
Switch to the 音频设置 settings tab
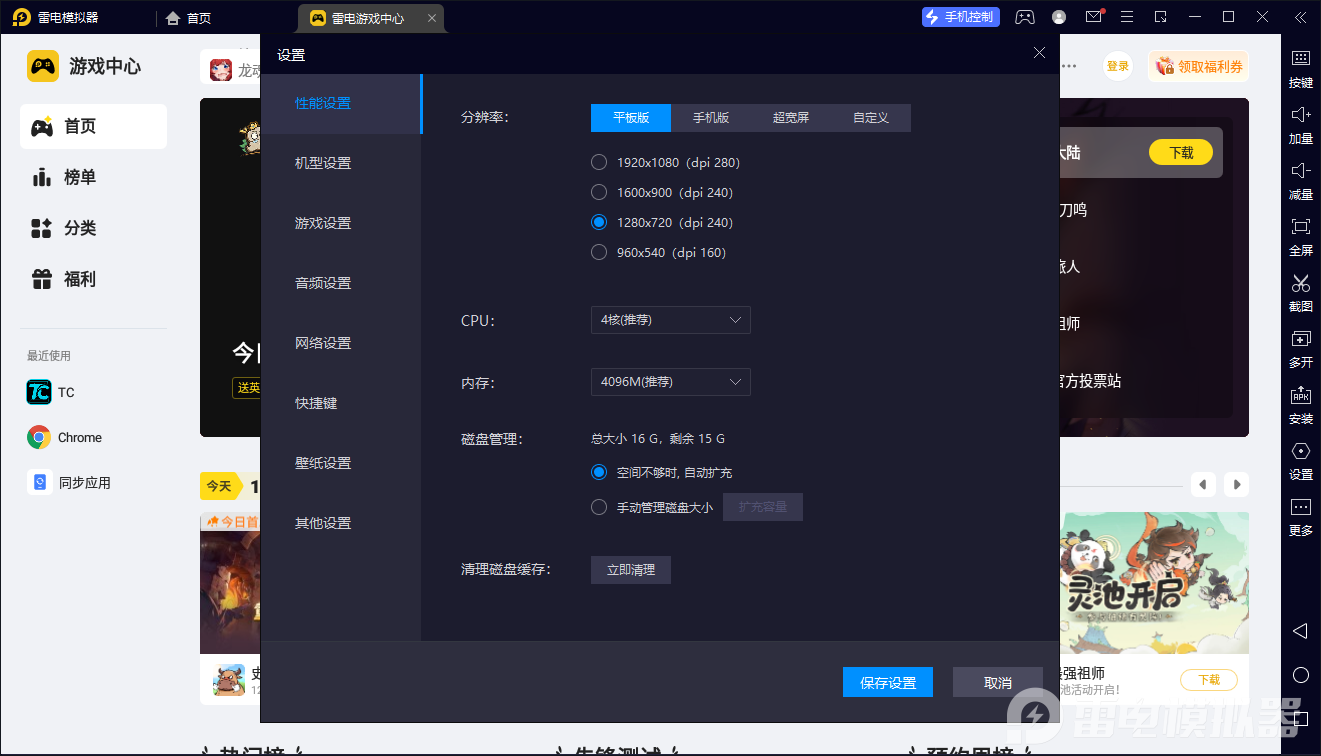click(323, 283)
